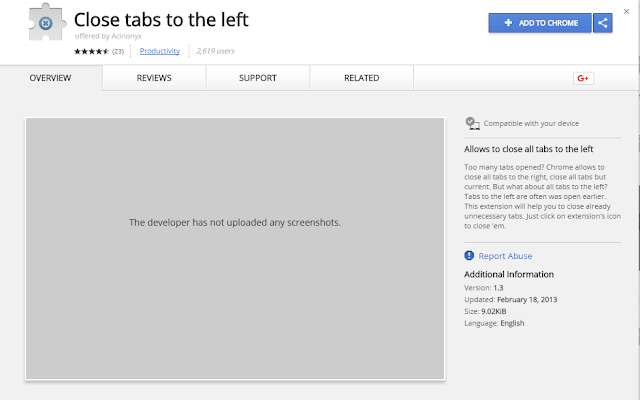
Task: Click the five-star rating icons
Action: coord(91,51)
